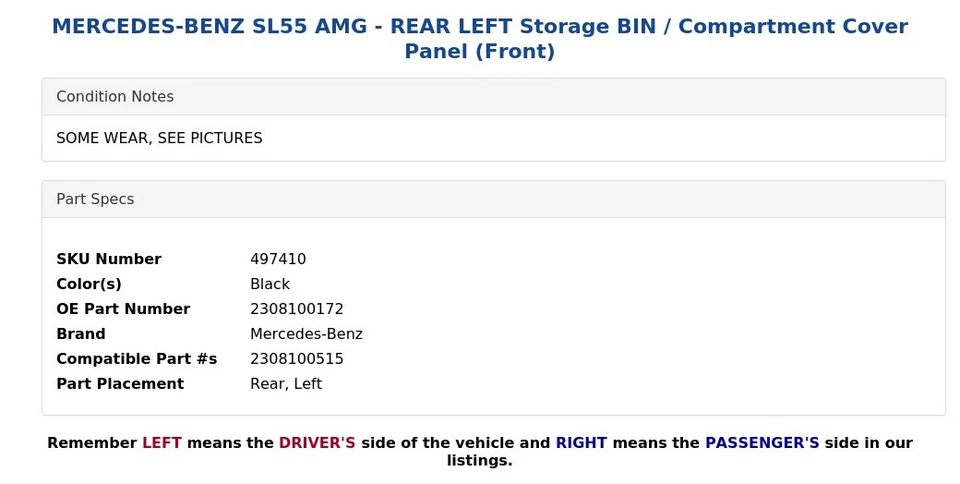
Task: Click the compatible part number 2308100515
Action: (297, 359)
